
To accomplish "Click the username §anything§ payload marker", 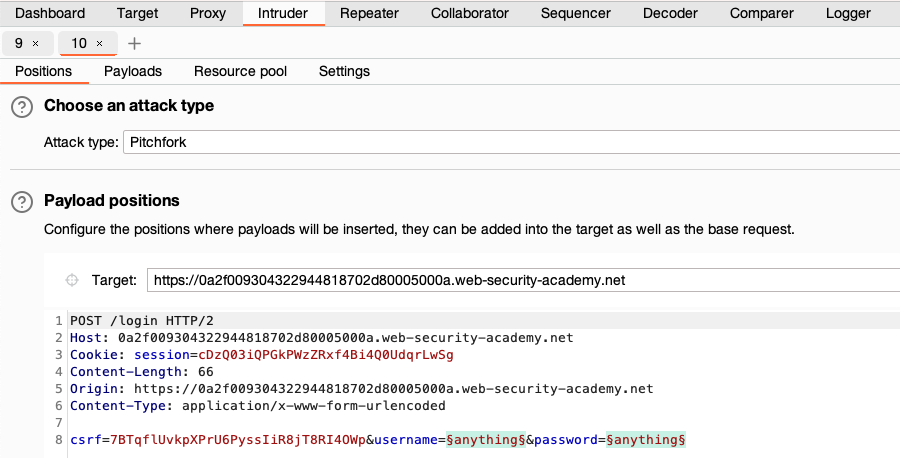I will (x=486, y=440).
